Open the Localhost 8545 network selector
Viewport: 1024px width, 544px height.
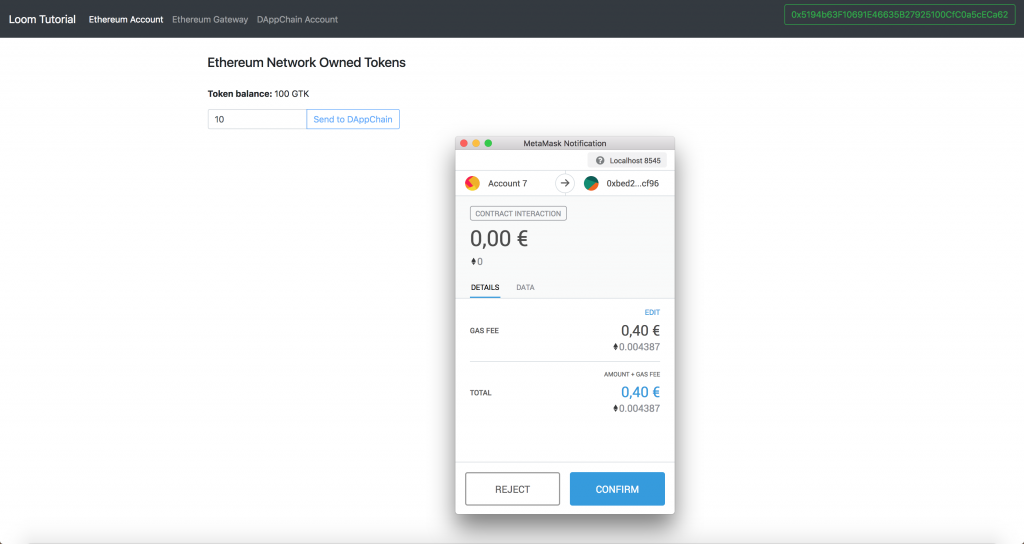[x=627, y=161]
